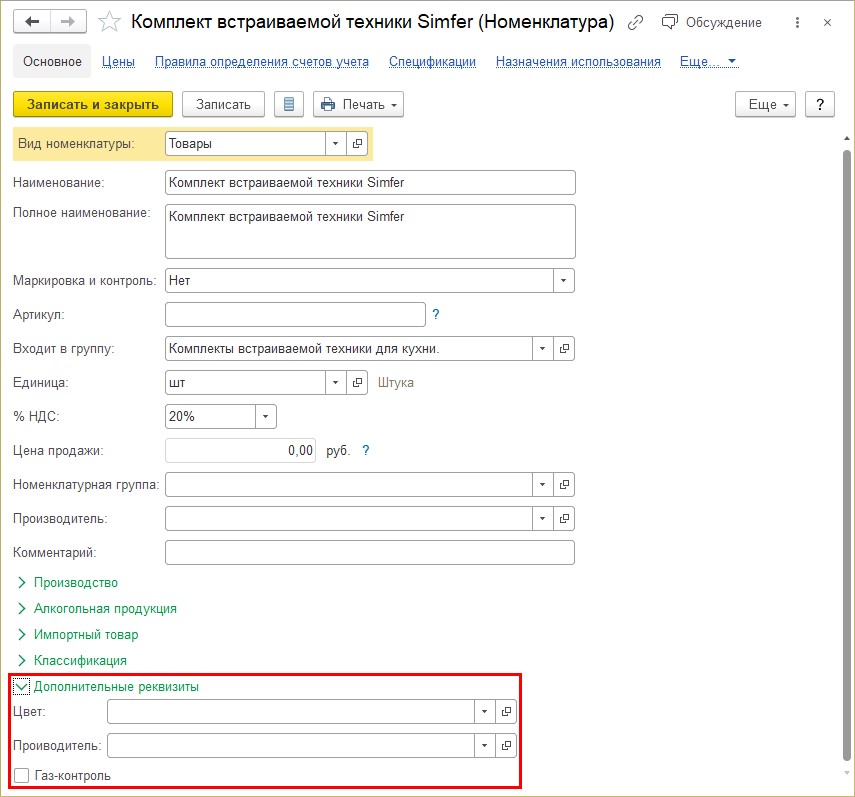
Task: Click the back navigation arrow
Action: (33, 21)
